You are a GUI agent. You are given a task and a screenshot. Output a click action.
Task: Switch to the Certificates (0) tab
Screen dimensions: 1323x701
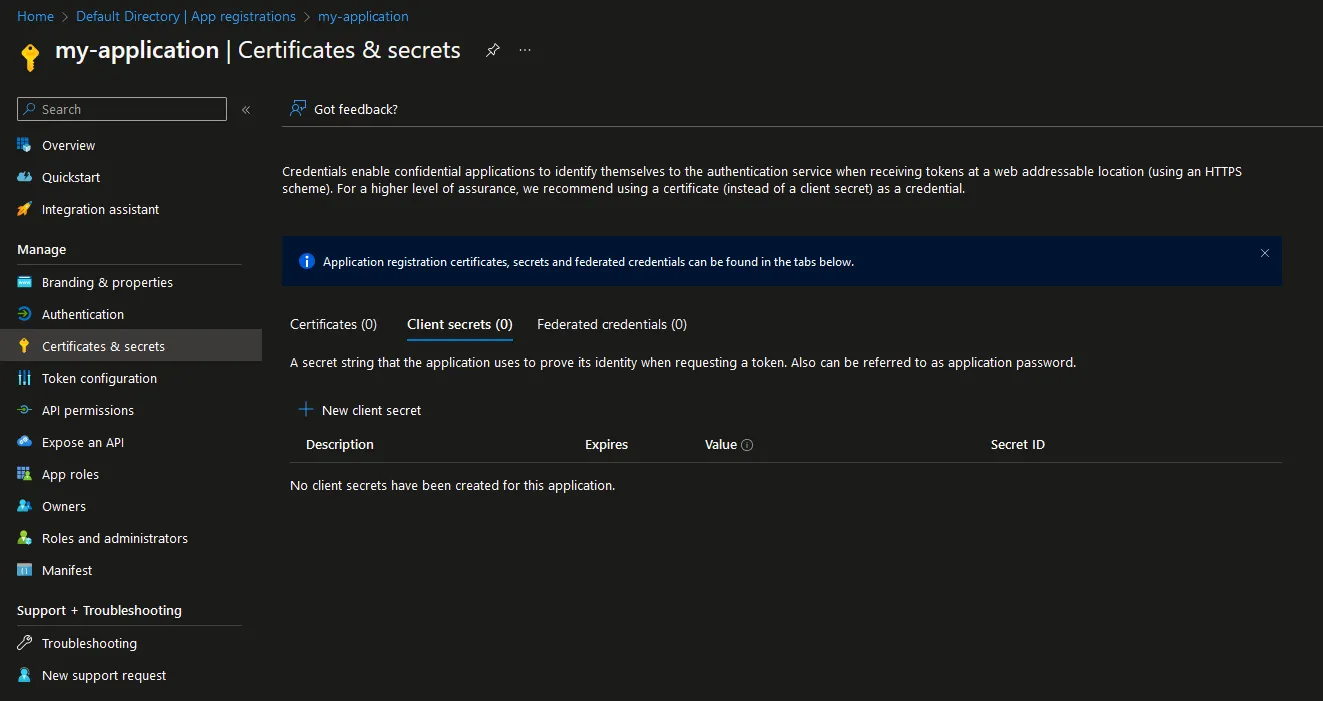pyautogui.click(x=333, y=324)
